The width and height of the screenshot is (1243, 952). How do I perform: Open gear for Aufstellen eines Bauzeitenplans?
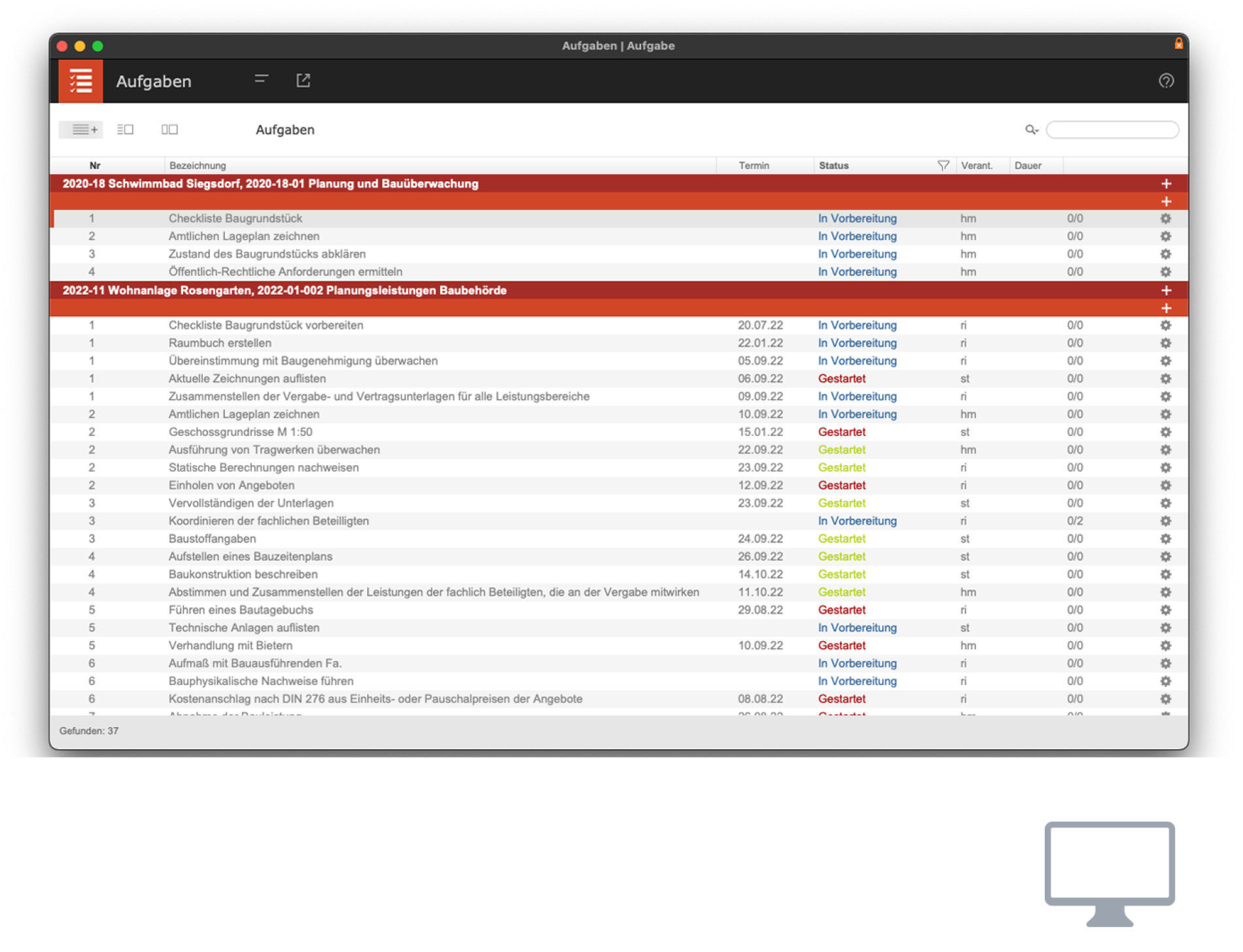(1166, 557)
